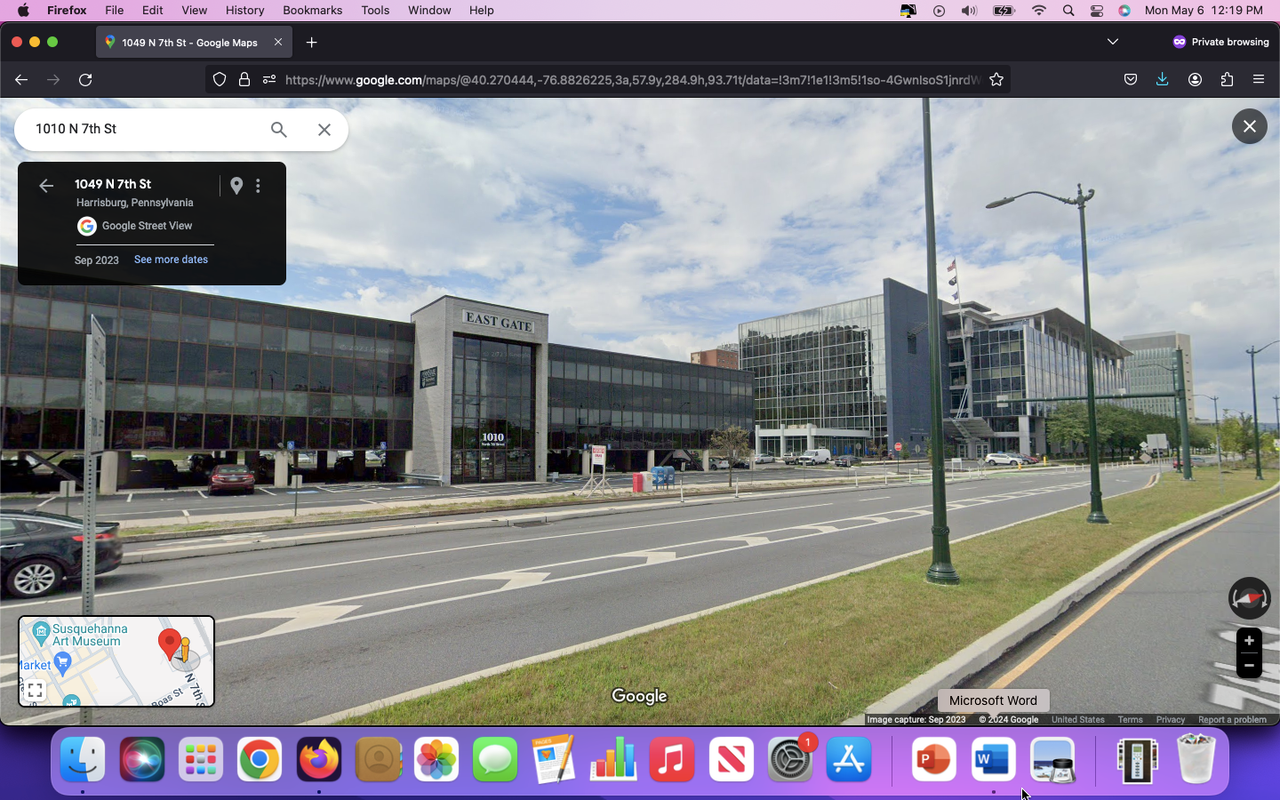Open the History menu

pos(244,10)
